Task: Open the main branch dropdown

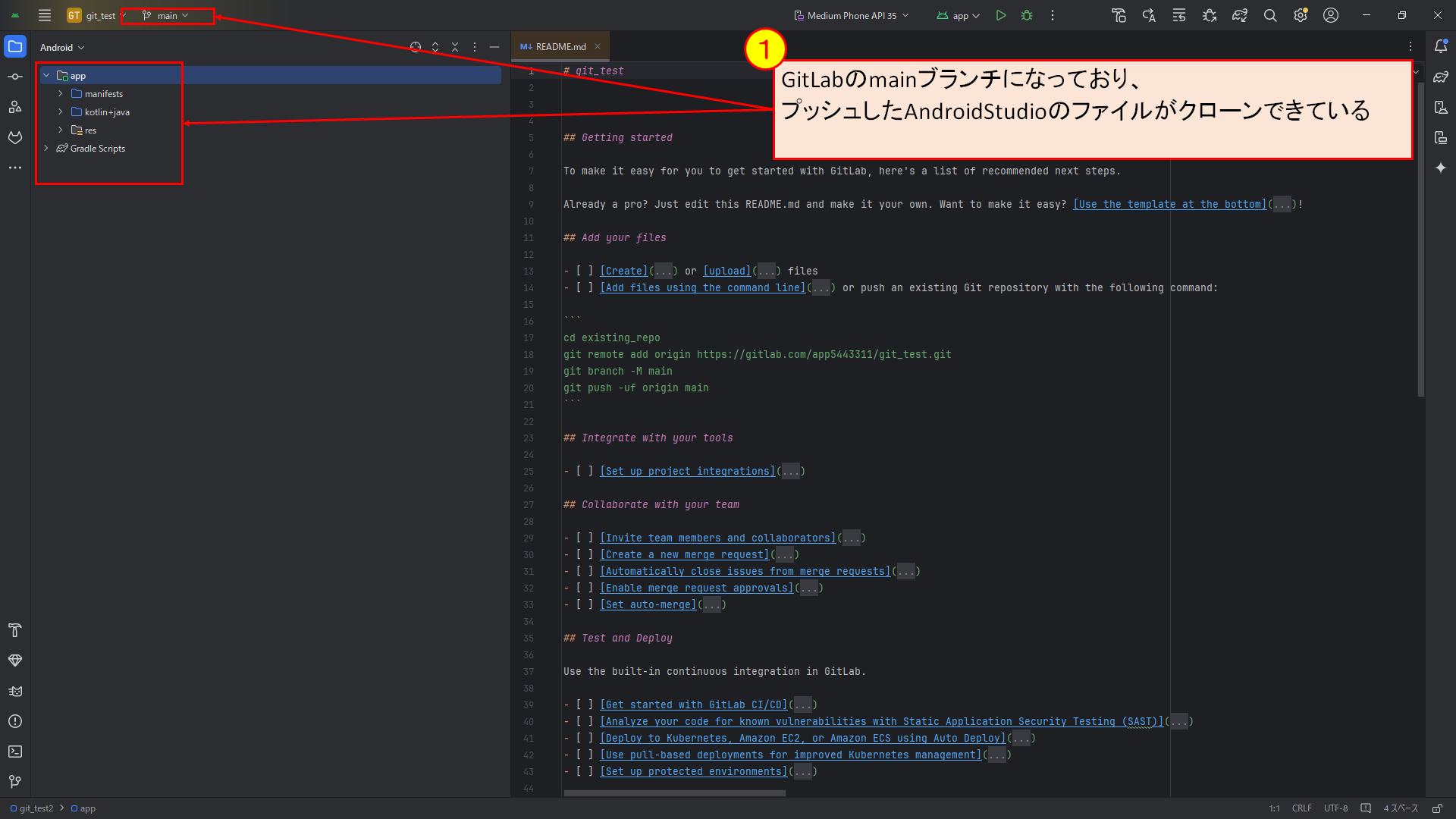Action: (x=166, y=15)
